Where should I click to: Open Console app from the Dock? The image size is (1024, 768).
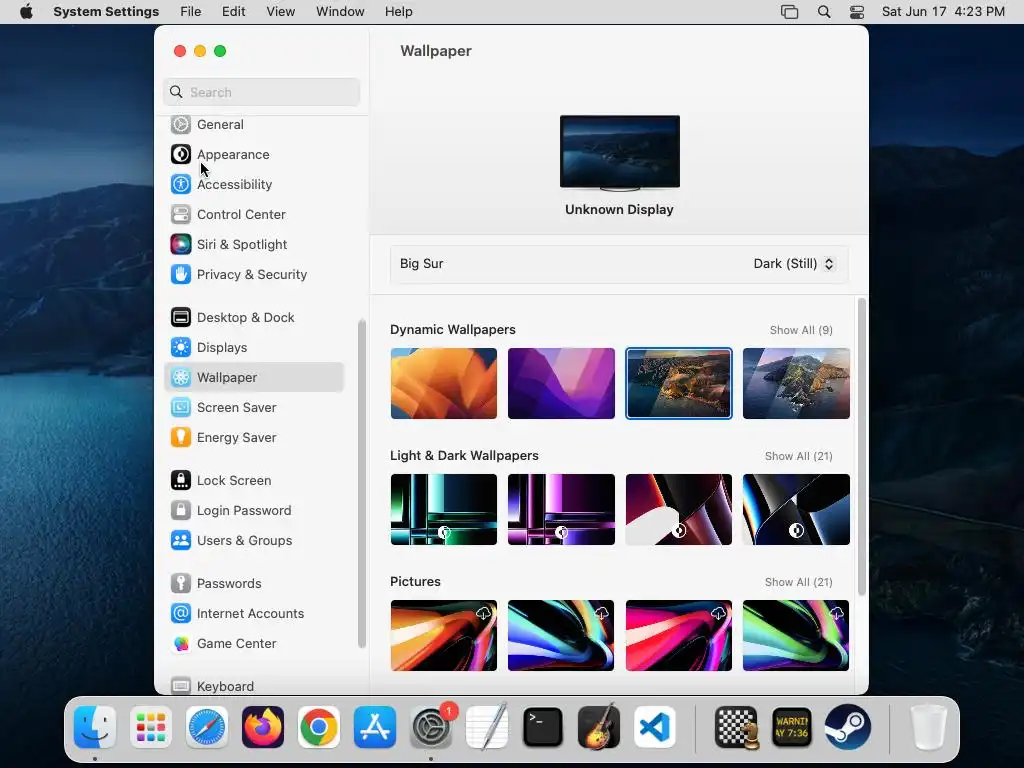792,727
